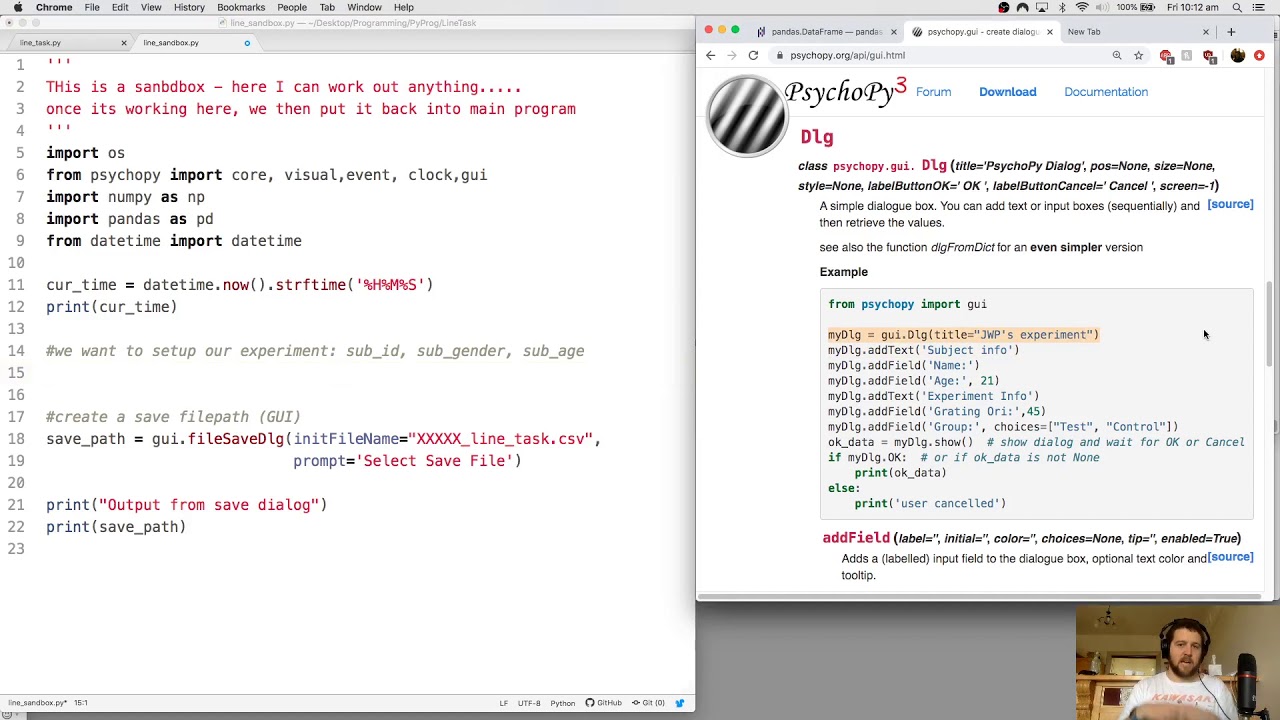The image size is (1280, 720).
Task: Open the [source] link for Dlg class
Action: pos(1230,205)
